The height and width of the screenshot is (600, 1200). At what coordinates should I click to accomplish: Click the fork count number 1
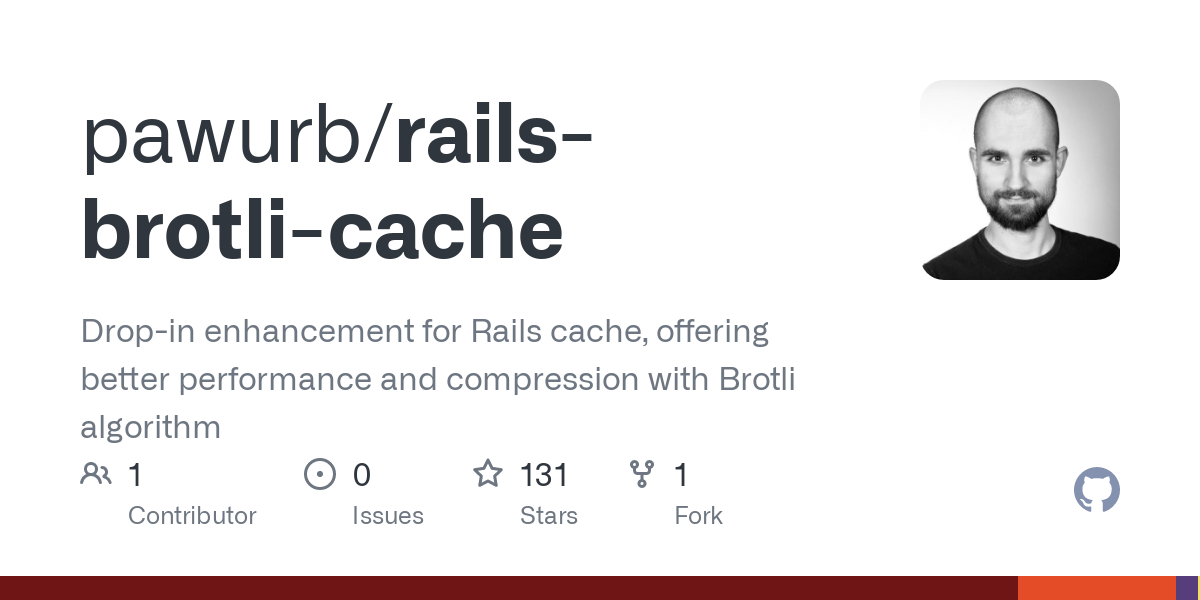(x=681, y=475)
